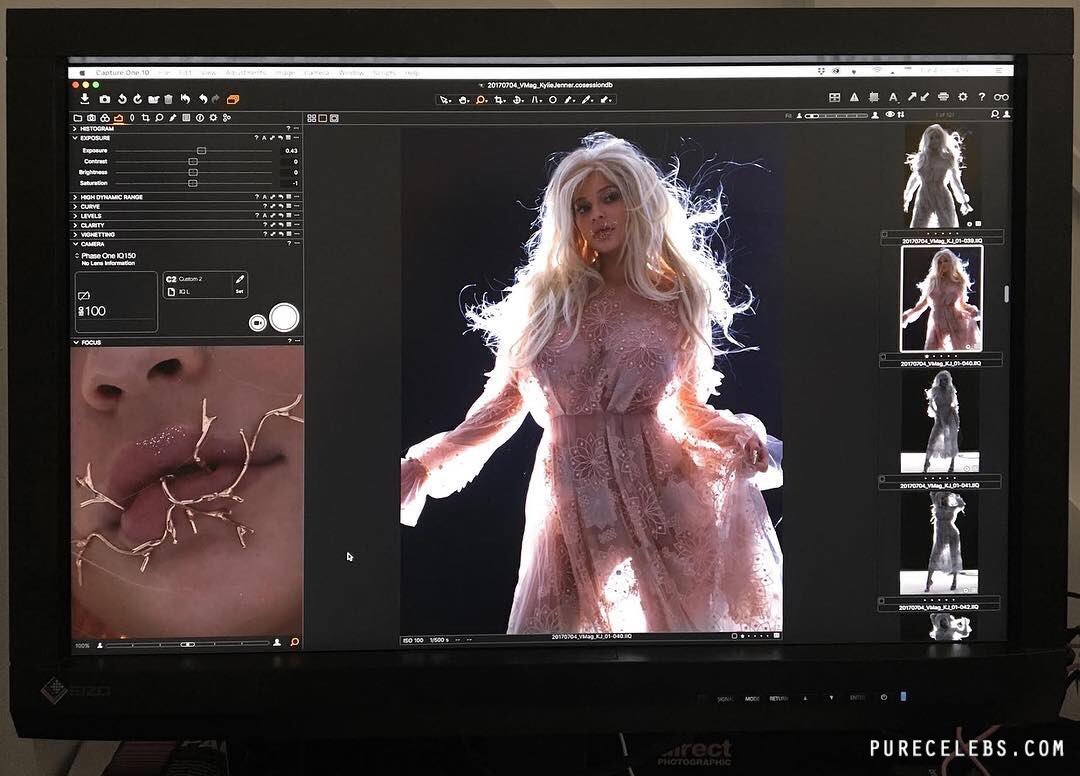Screen dimensions: 1080x776
Task: Select thumbnail 20170704_VMag_KJ_01-041.IIQ
Action: 940,422
